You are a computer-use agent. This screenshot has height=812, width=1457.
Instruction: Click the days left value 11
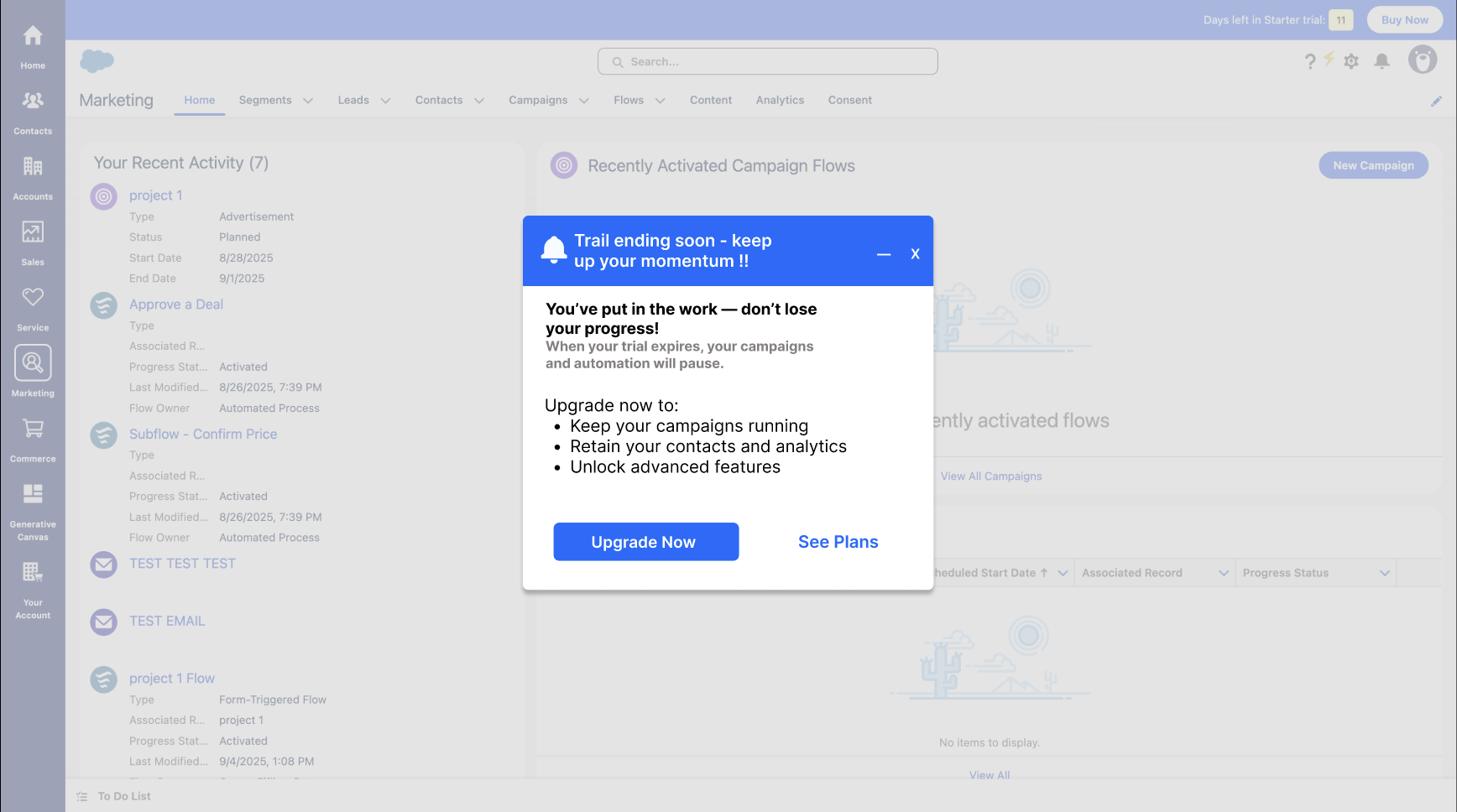coord(1341,20)
